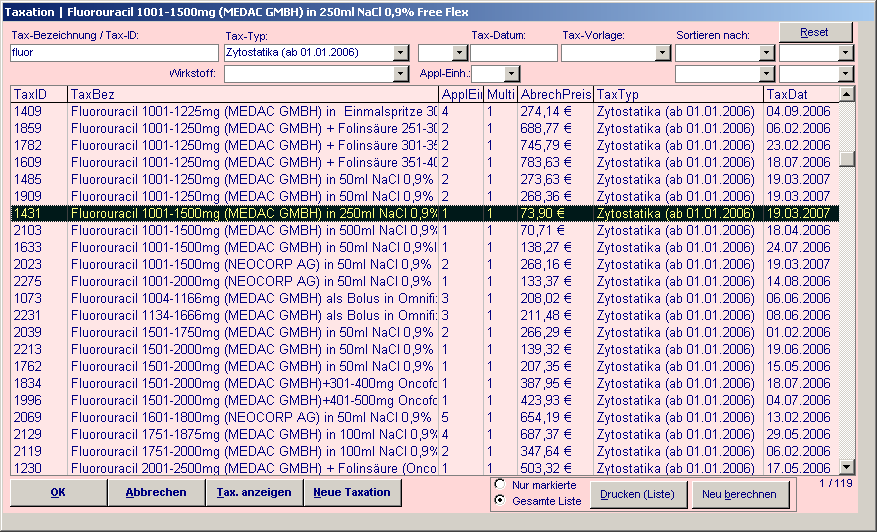Open the Tax-Typ dropdown arrow
The width and height of the screenshot is (877, 532).
point(400,53)
